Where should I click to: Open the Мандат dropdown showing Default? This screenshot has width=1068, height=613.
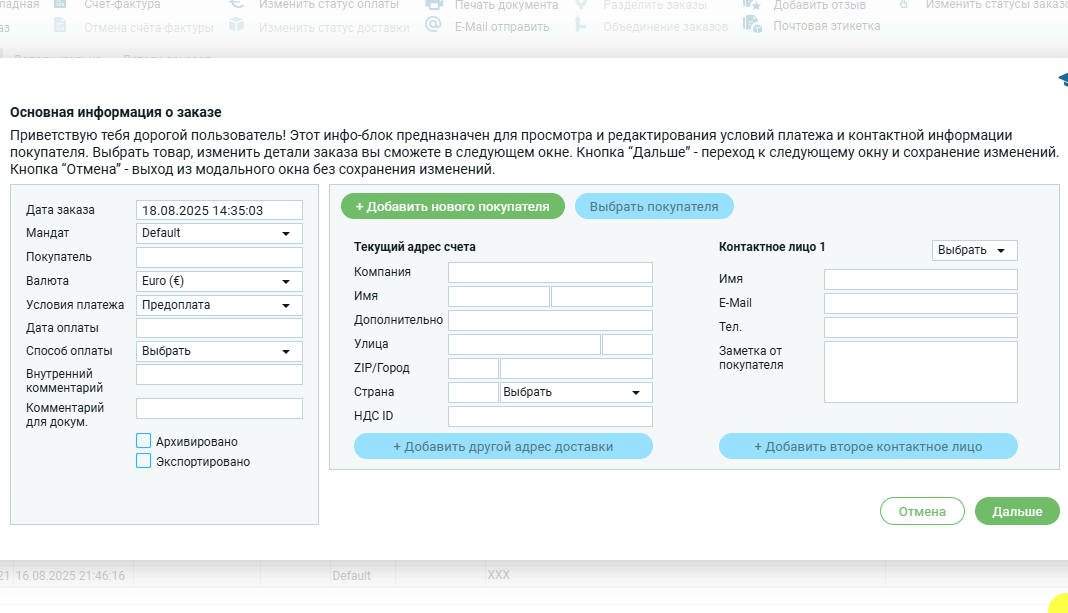click(219, 233)
